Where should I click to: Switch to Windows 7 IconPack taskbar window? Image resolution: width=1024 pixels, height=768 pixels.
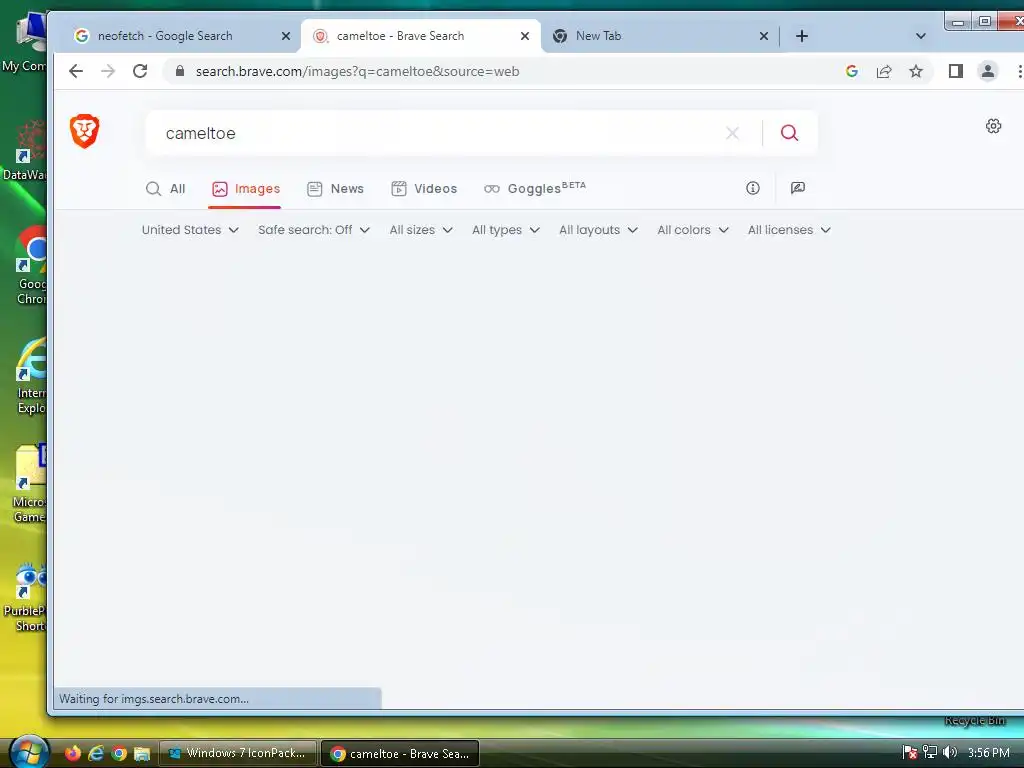tap(238, 753)
